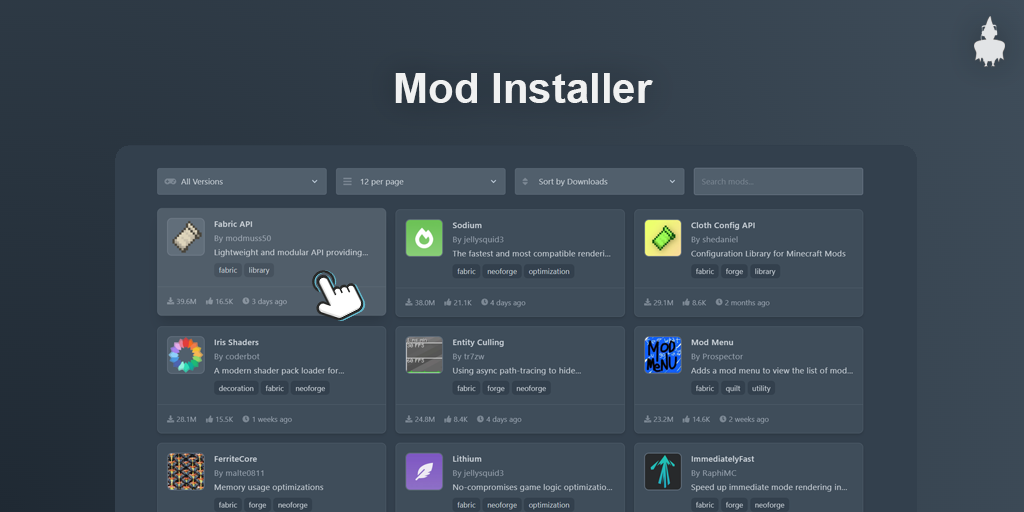Screen dimensions: 1024x512
Task: Click the download icon on Iris Shaders card
Action: coord(170,419)
